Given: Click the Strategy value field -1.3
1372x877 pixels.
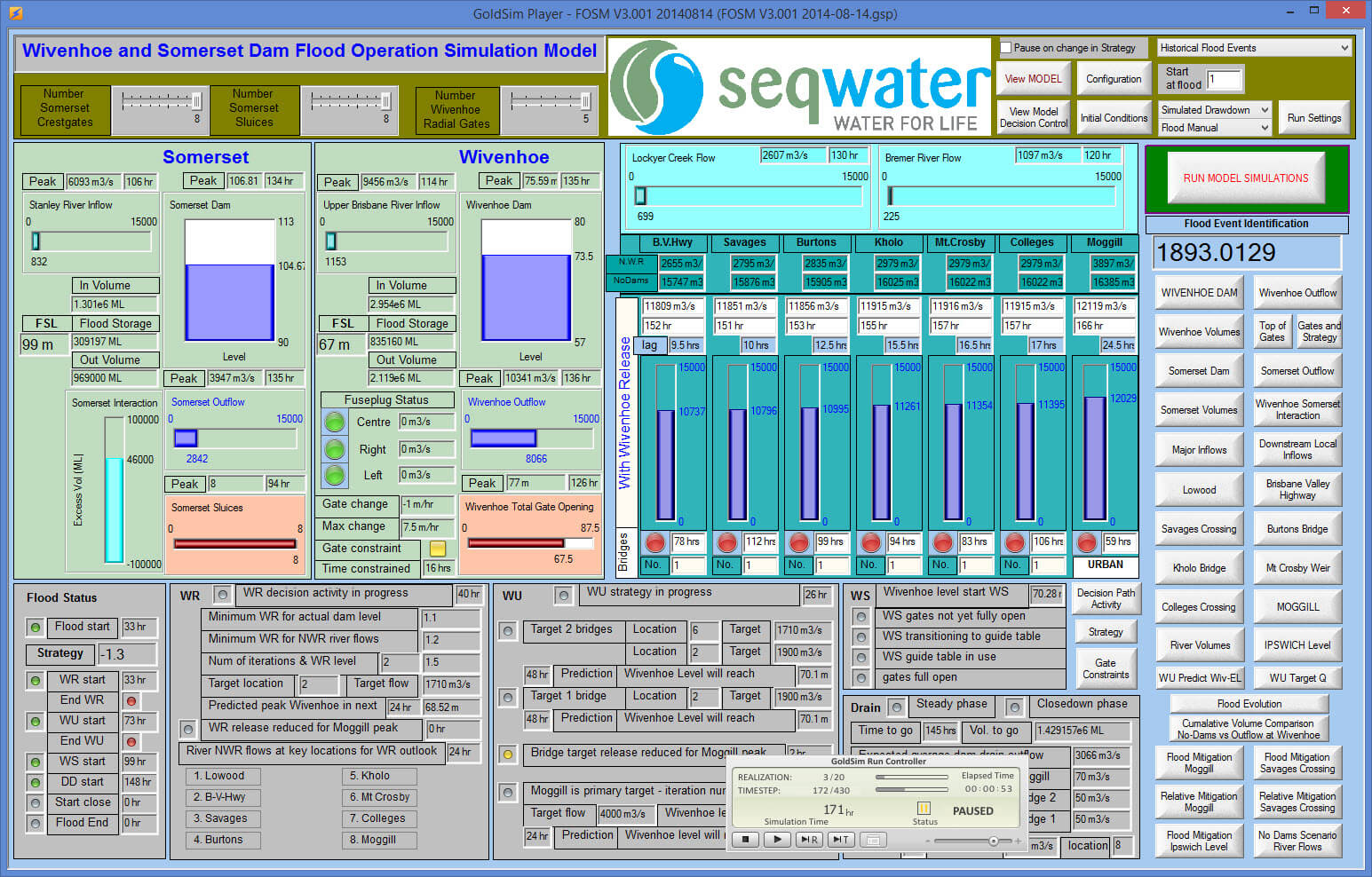Looking at the screenshot, I should click(x=126, y=654).
